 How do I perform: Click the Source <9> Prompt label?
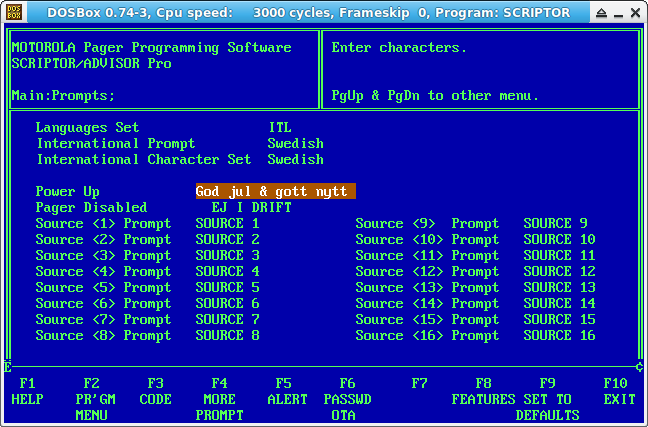[x=427, y=223]
